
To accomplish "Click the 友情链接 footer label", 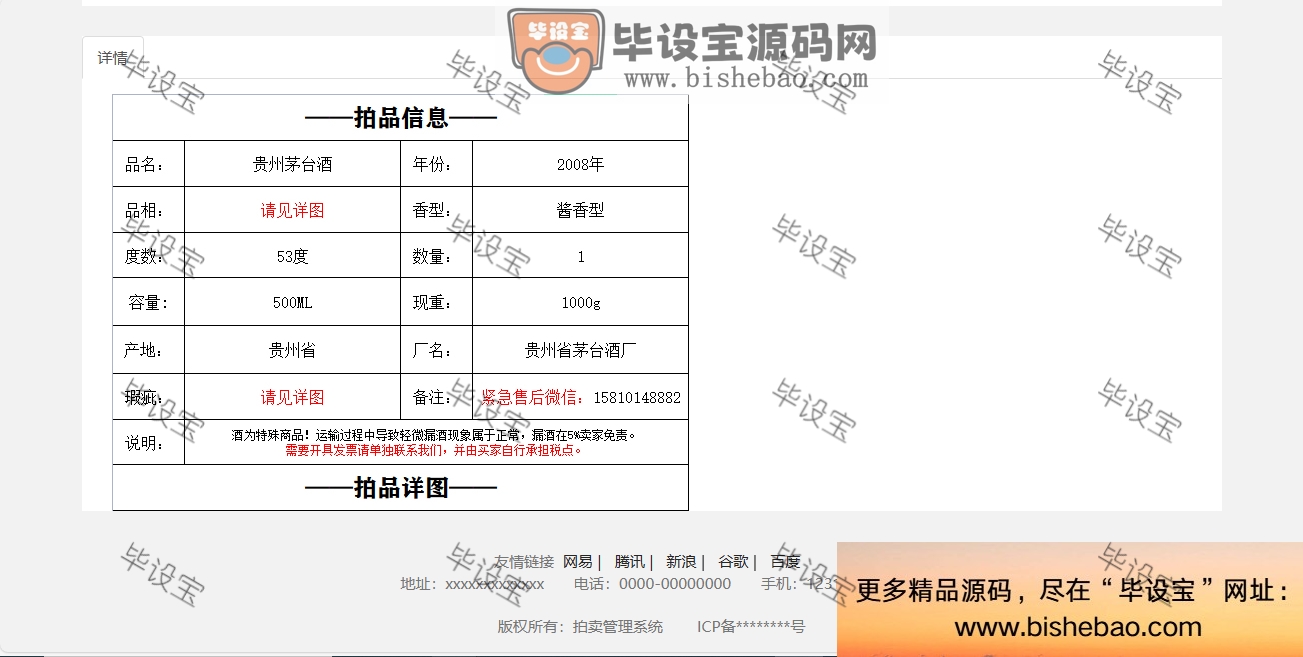I will tap(524, 562).
